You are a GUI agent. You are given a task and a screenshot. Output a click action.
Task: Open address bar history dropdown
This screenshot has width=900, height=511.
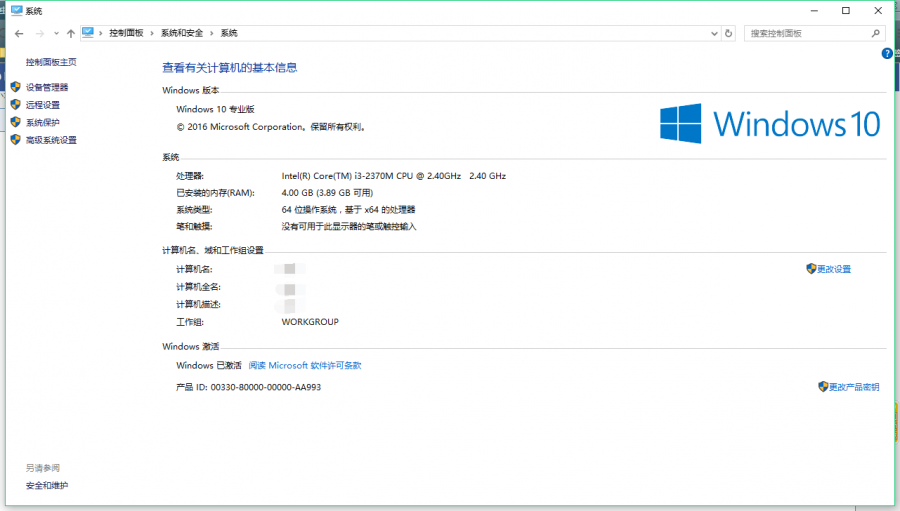(715, 33)
